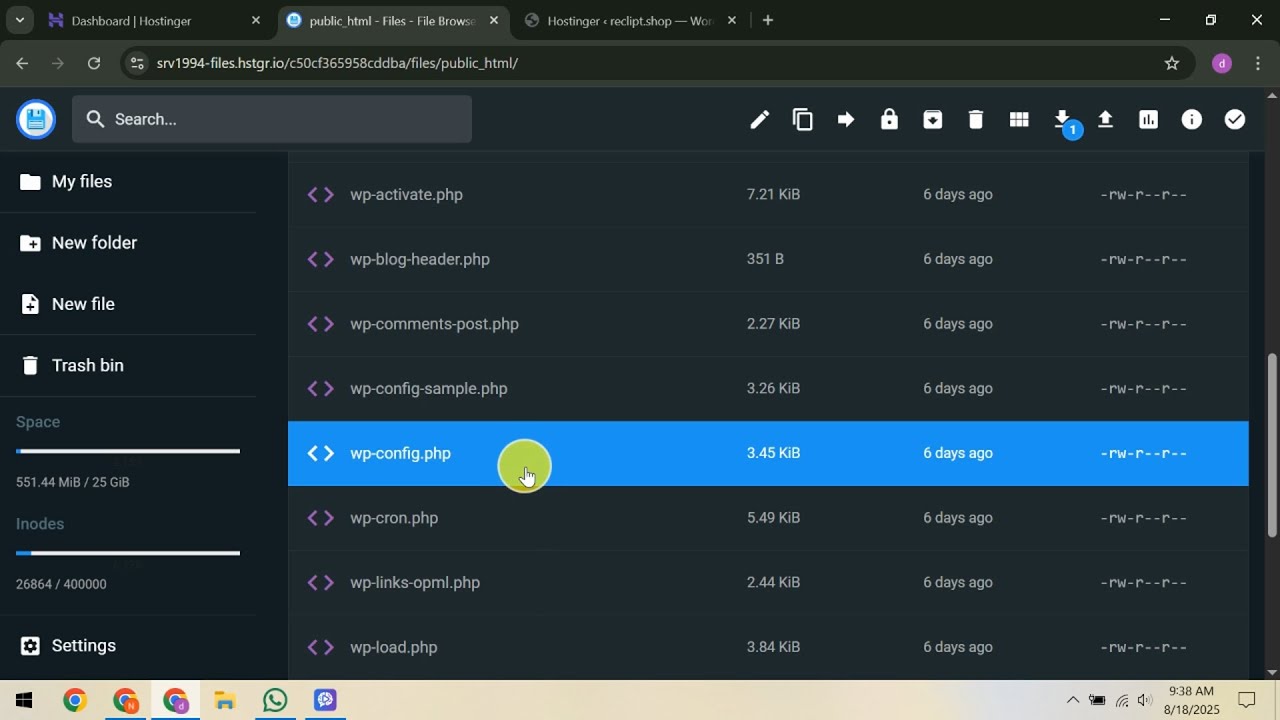The width and height of the screenshot is (1280, 720).
Task: Reload the page
Action: (x=94, y=63)
